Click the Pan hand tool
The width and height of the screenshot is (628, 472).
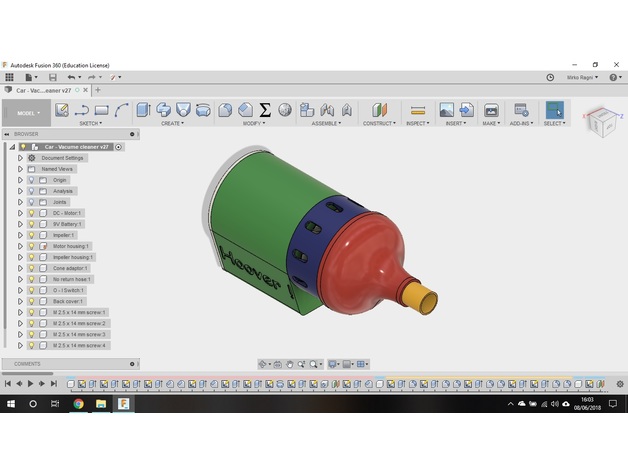[x=289, y=364]
